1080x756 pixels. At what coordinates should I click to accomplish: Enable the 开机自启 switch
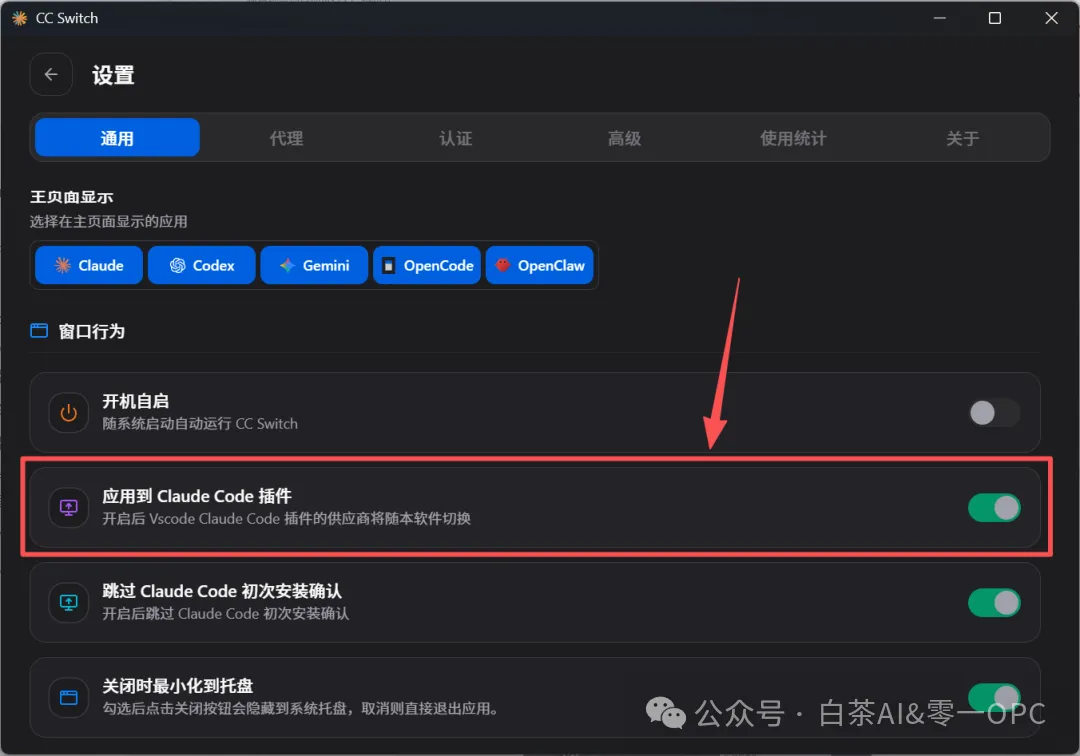(x=994, y=413)
